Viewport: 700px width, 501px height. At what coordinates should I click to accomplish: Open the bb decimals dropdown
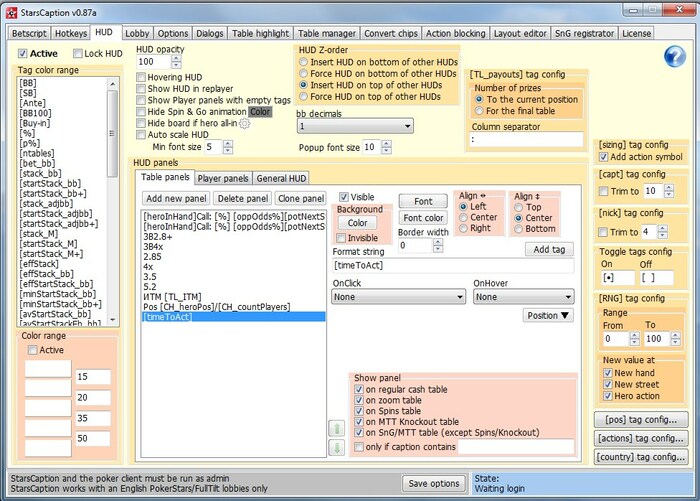(355, 126)
